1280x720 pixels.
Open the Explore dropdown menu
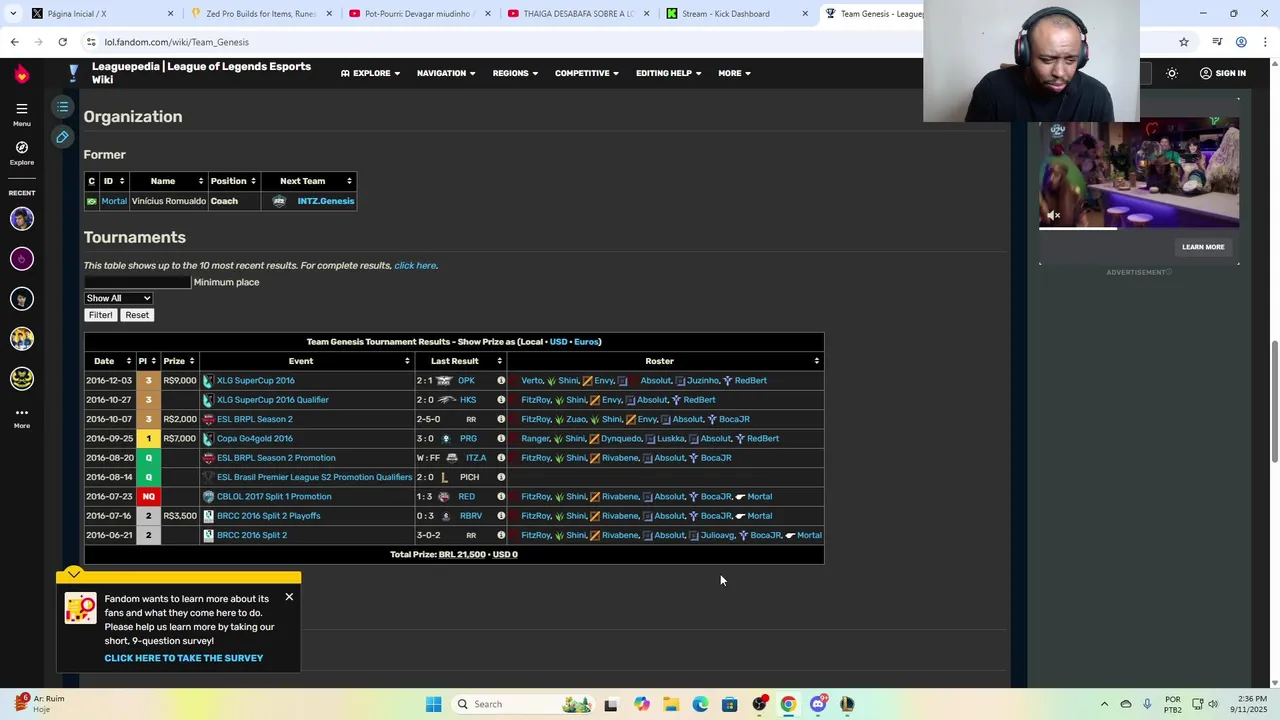[x=370, y=73]
